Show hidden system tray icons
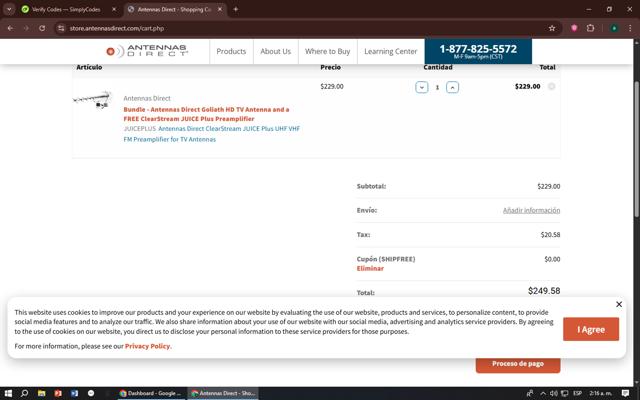Image resolution: width=640 pixels, height=400 pixels. coord(543,393)
